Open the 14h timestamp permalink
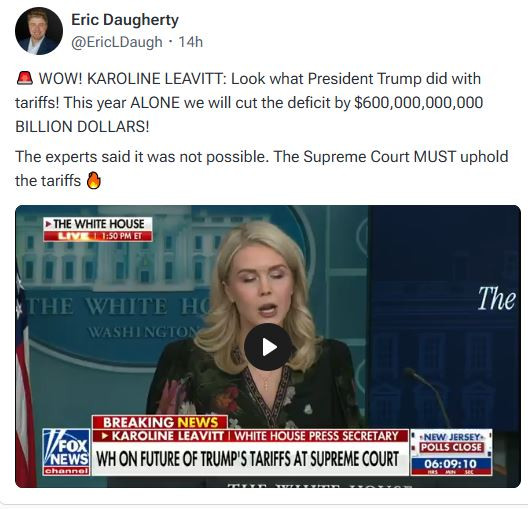Image resolution: width=528 pixels, height=509 pixels. click(191, 42)
